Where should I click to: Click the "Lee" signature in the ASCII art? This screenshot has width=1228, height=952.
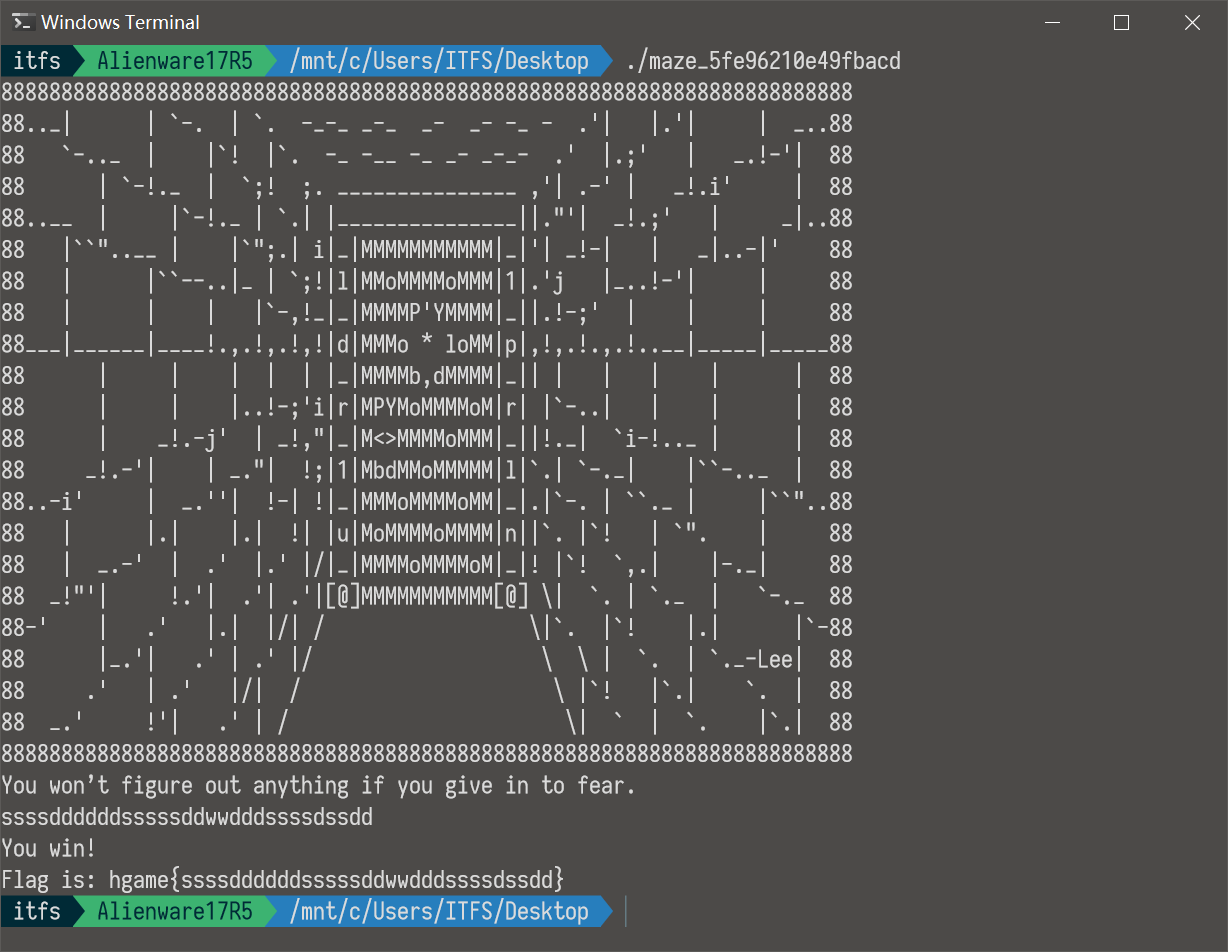(x=775, y=660)
